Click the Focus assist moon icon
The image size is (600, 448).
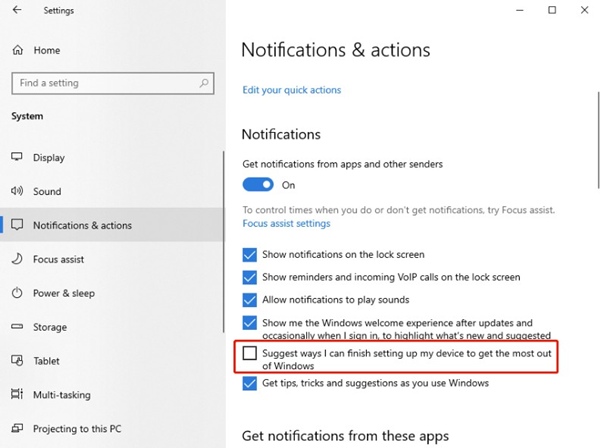[x=17, y=259]
